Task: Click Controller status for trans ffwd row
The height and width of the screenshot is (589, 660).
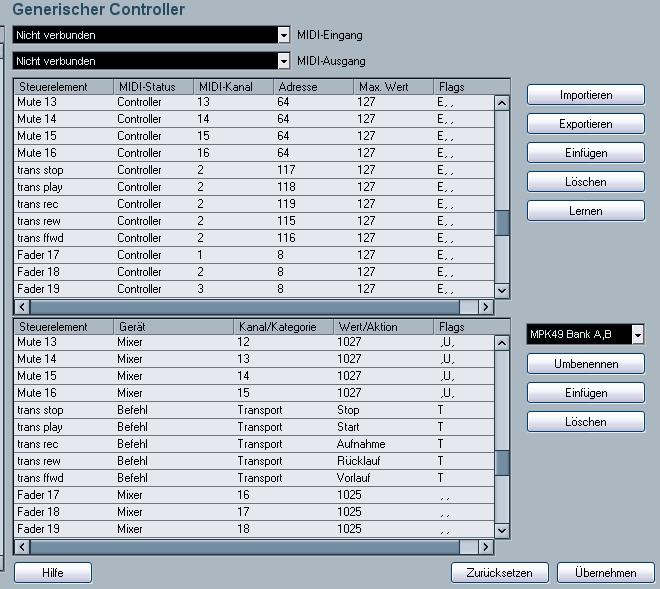Action: tap(139, 238)
